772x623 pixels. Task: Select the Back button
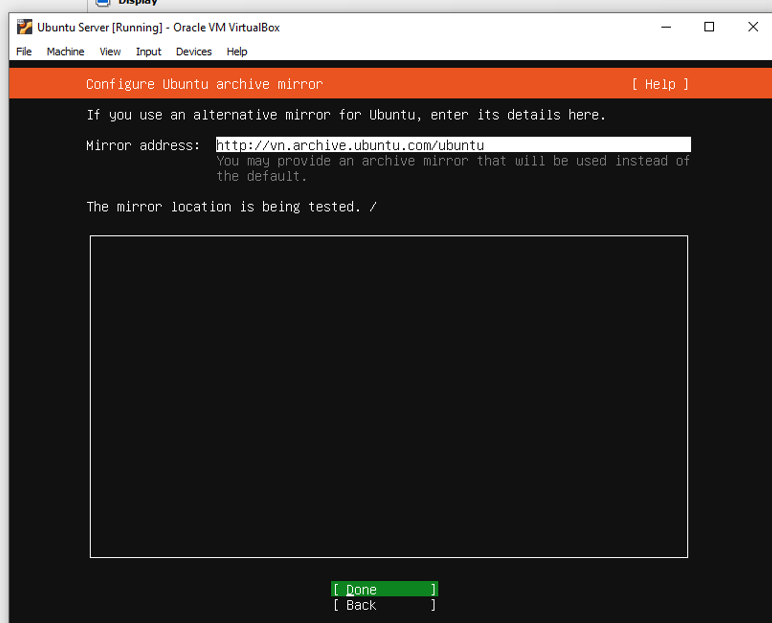(384, 605)
